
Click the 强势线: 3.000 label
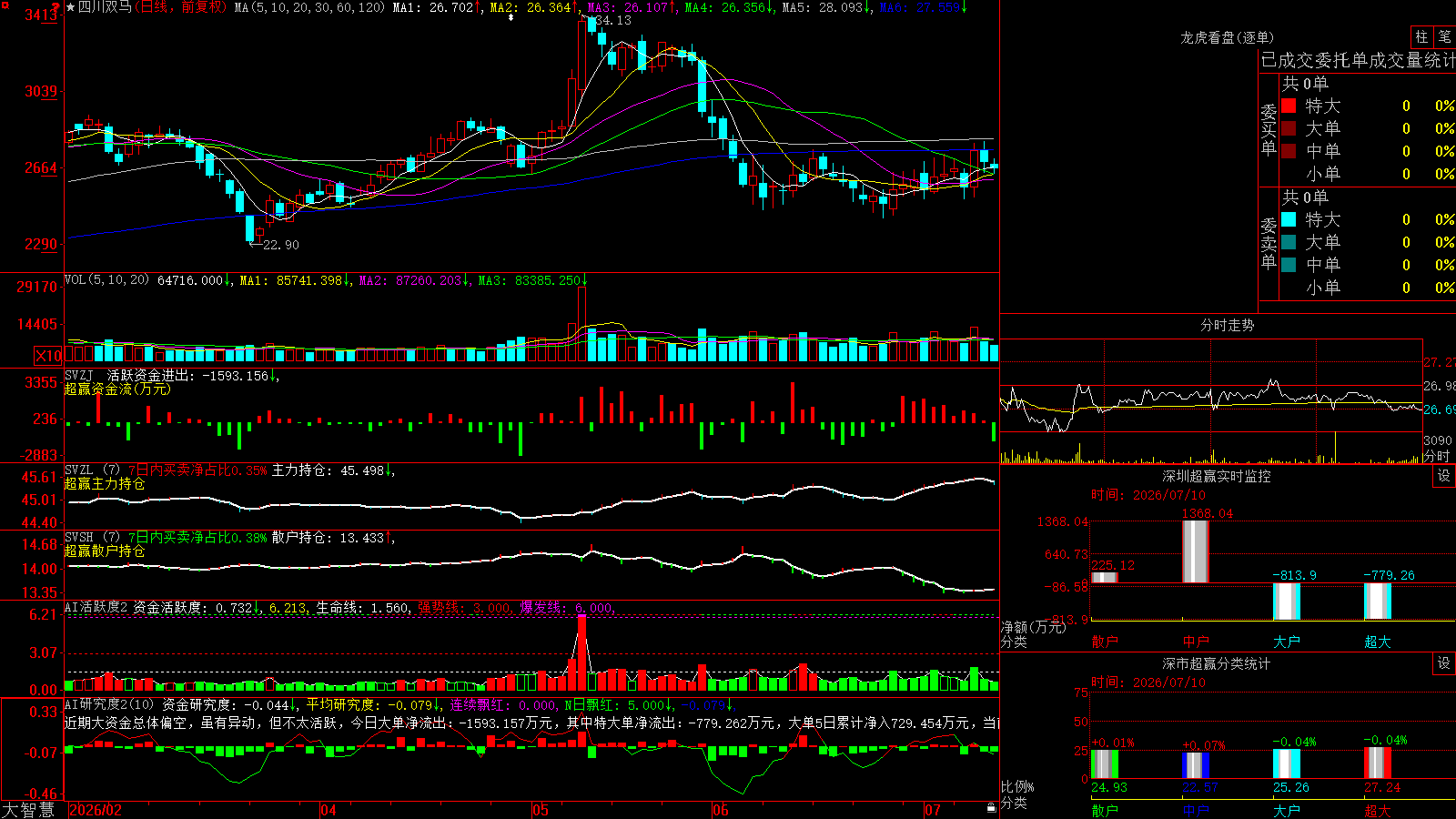(x=465, y=607)
